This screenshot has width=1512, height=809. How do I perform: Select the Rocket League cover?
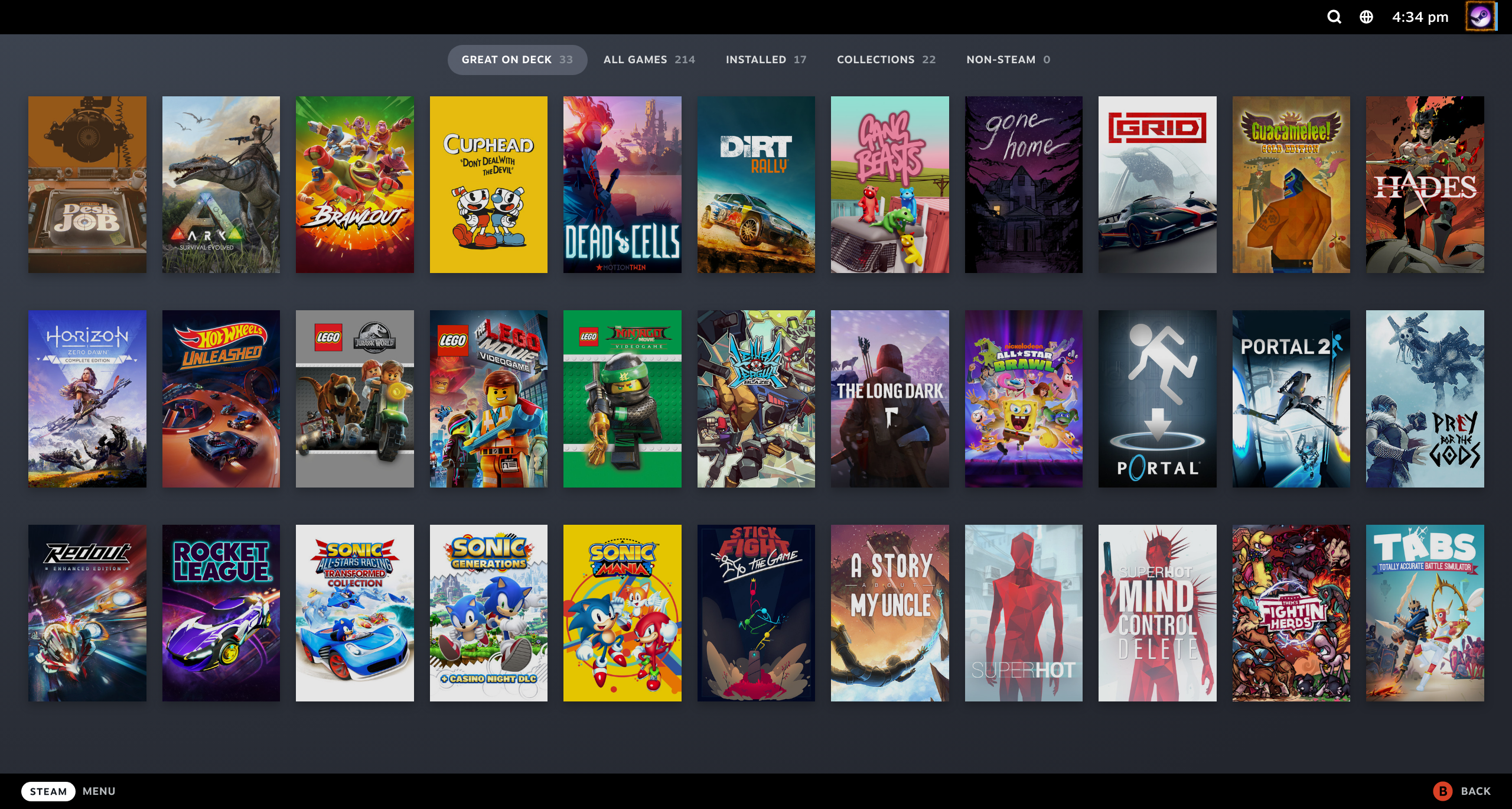pos(221,613)
